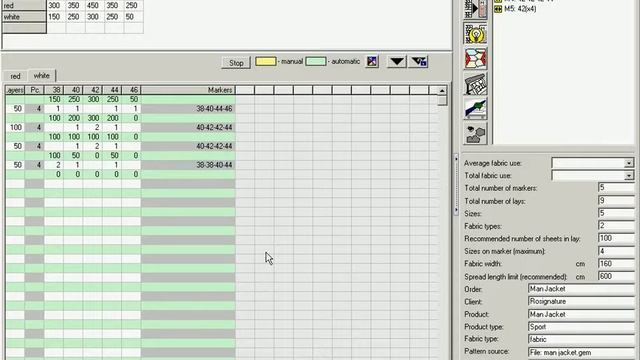The height and width of the screenshot is (360, 640).
Task: Select the 40-42-42-44 marker cell in 100-layer row
Action: (x=188, y=128)
